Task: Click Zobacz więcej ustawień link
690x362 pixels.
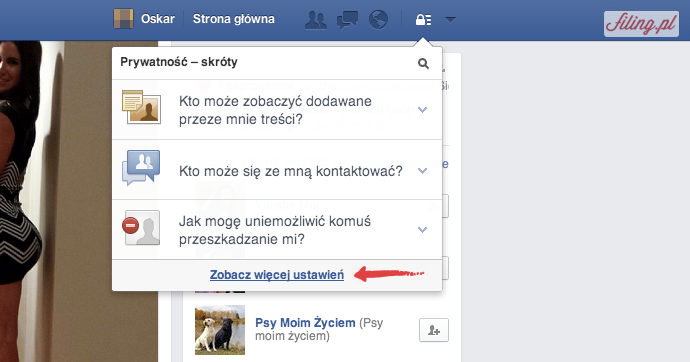Action: point(277,275)
